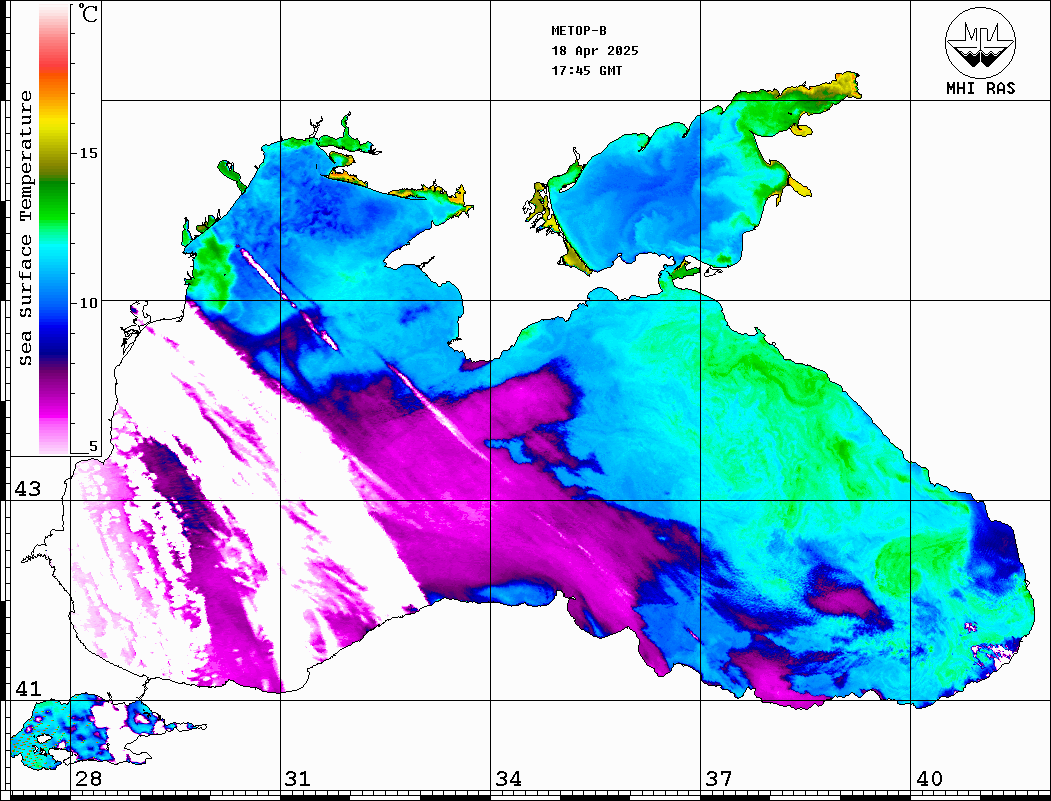Click latitude label '43'
This screenshot has width=1051, height=801.
28,489
